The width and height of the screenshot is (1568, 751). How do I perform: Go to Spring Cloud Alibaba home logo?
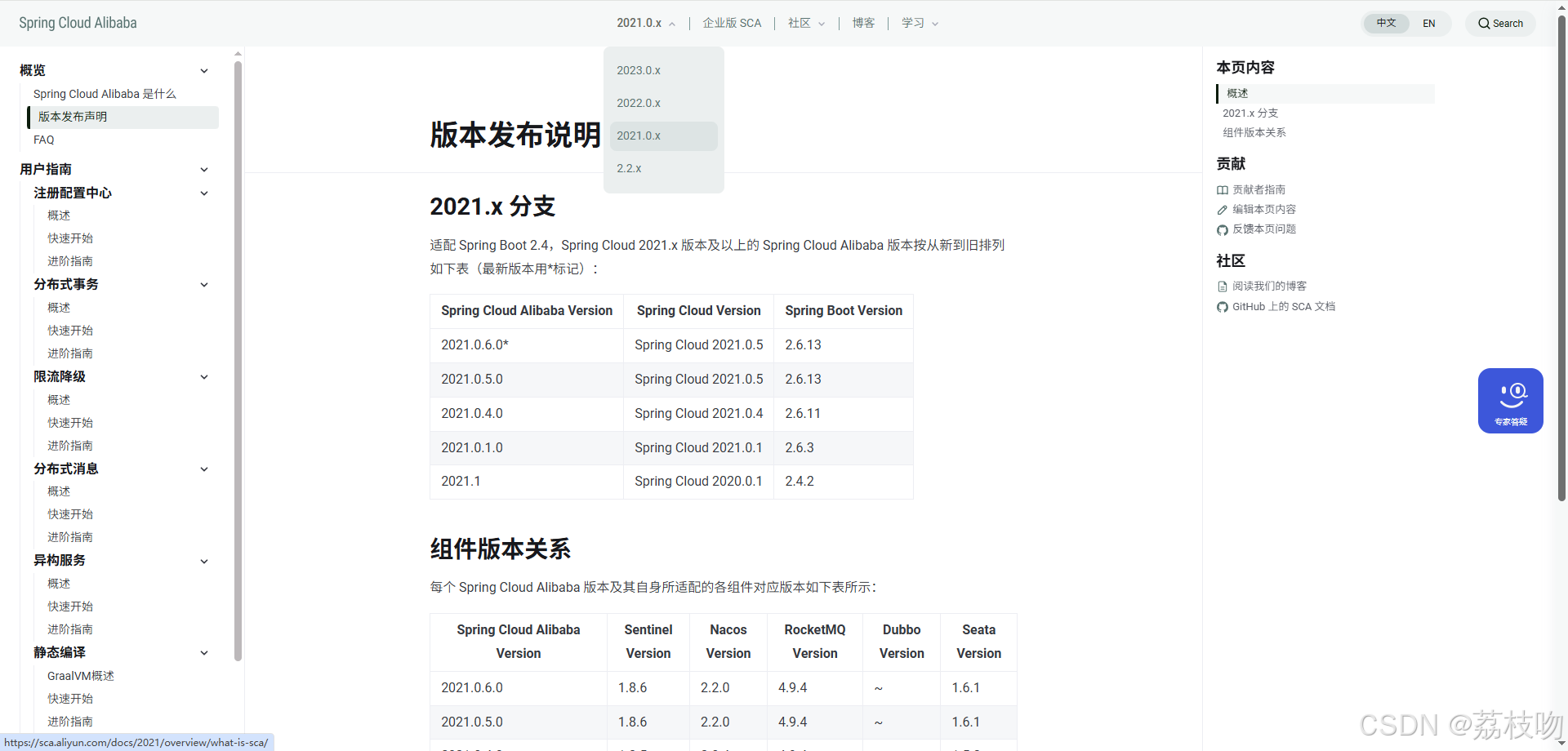[78, 23]
